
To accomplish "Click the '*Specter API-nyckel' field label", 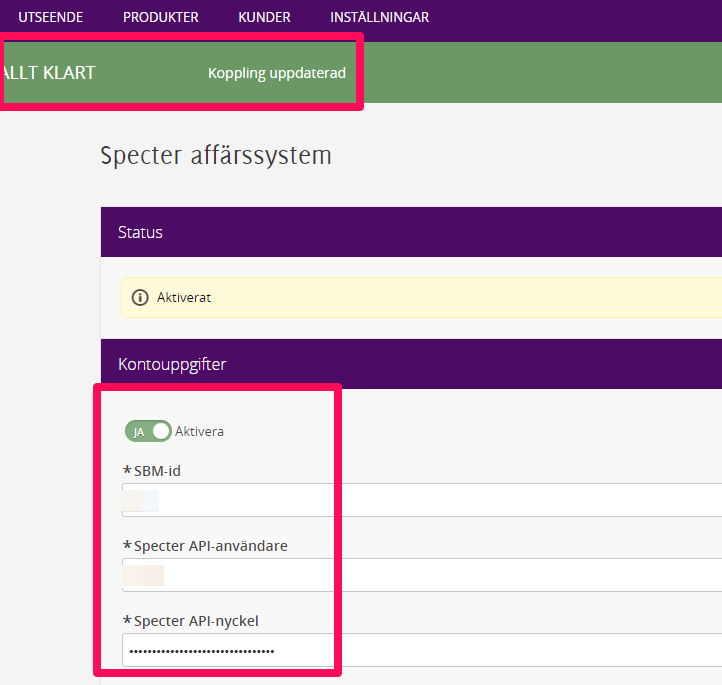I will 191,621.
